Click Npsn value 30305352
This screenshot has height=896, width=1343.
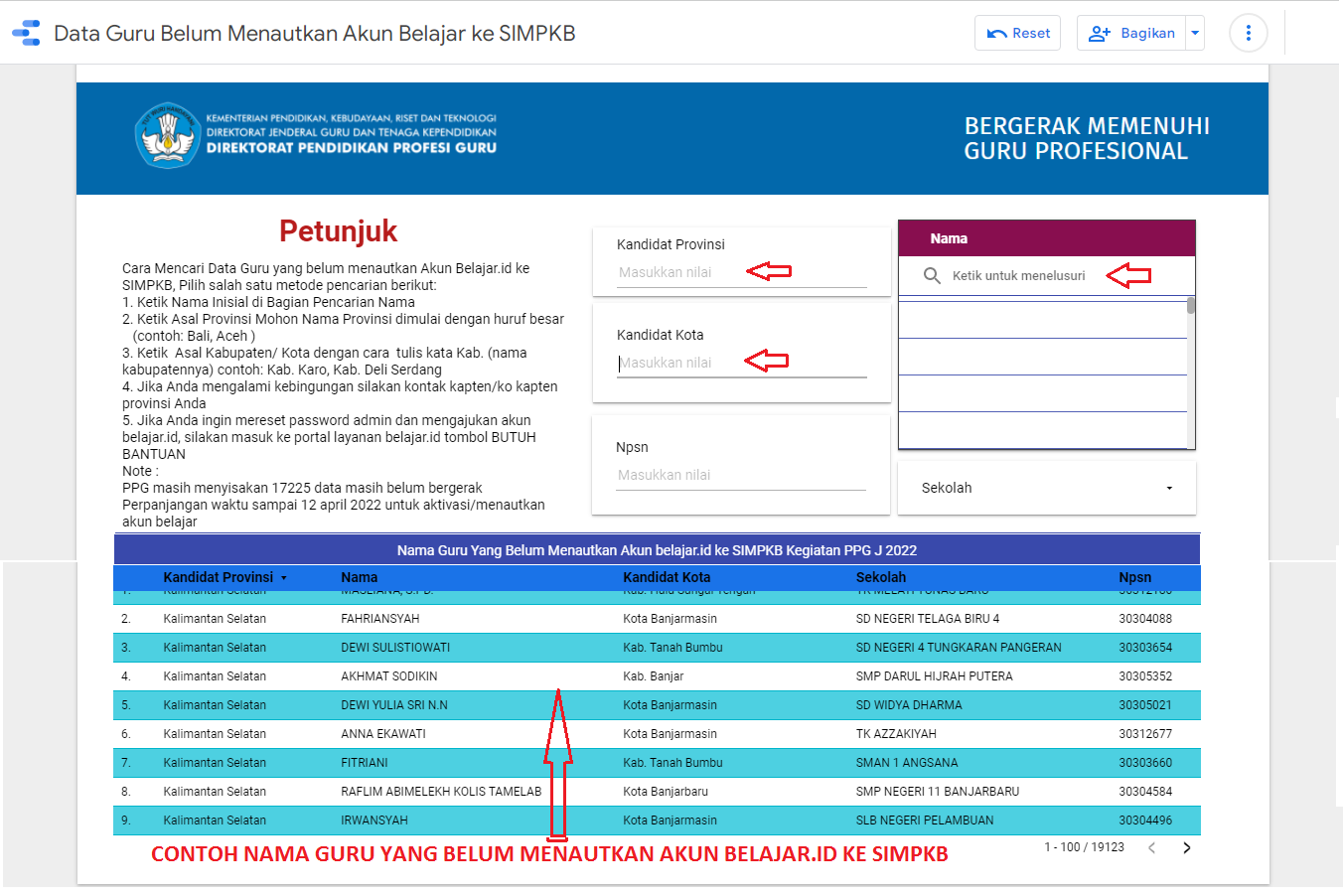tap(1145, 676)
